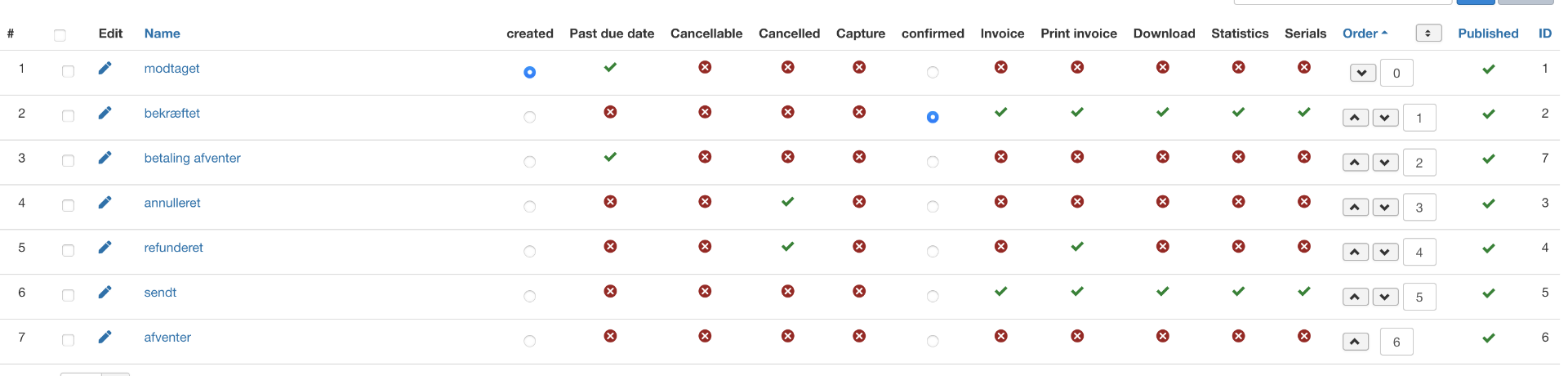Screen dimensions: 1568x376
Task: Toggle Past due date check for modtaget
Action: pos(610,68)
